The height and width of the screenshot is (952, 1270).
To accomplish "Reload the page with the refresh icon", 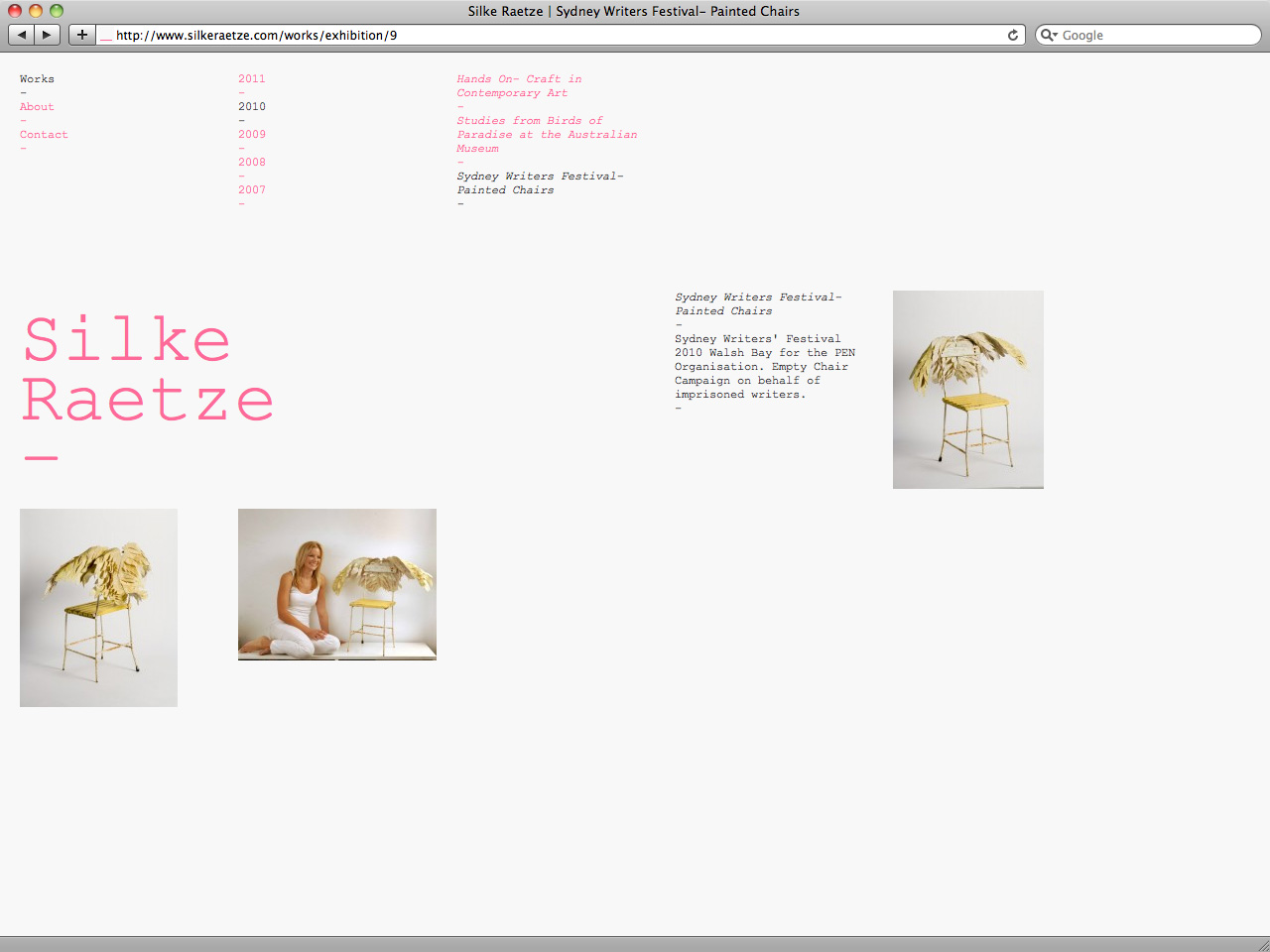I will 1013,35.
